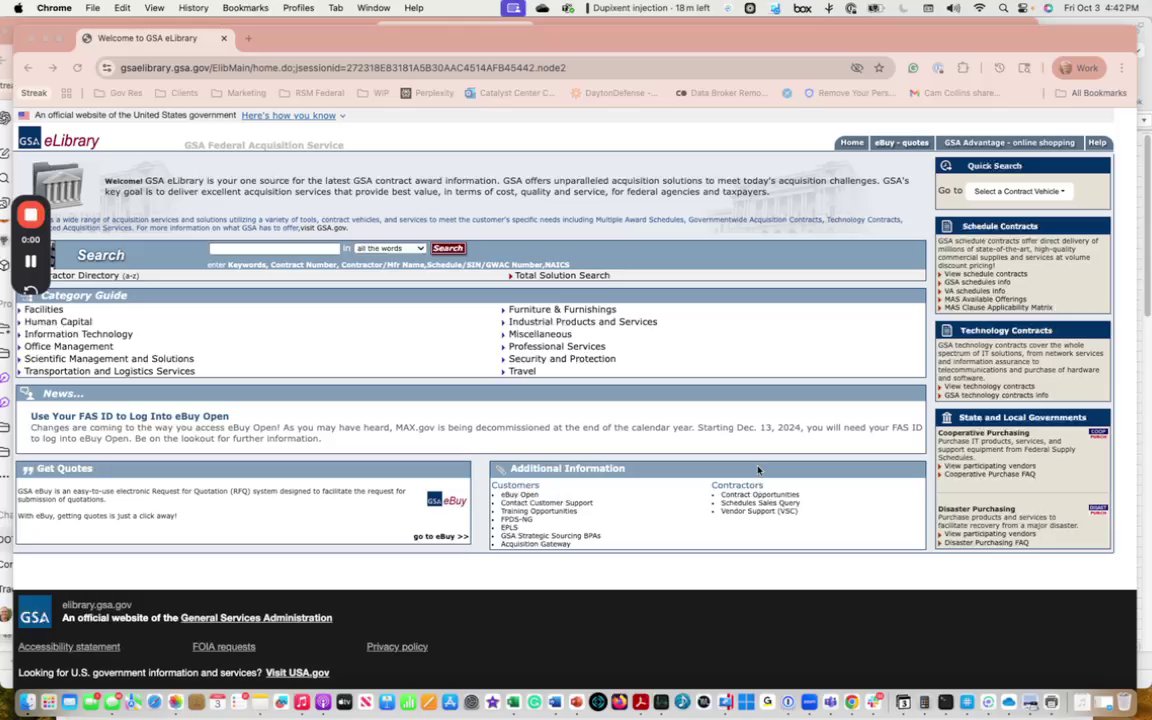Reload the page in Chrome

tap(77, 68)
